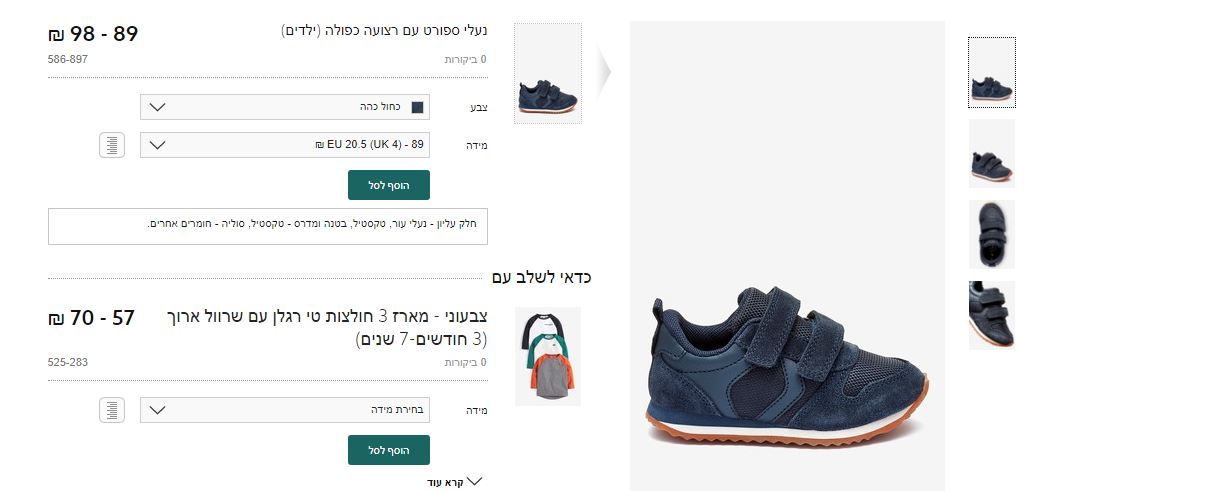Select close-up strap shoe thumbnail
The width and height of the screenshot is (1219, 491).
coord(992,315)
